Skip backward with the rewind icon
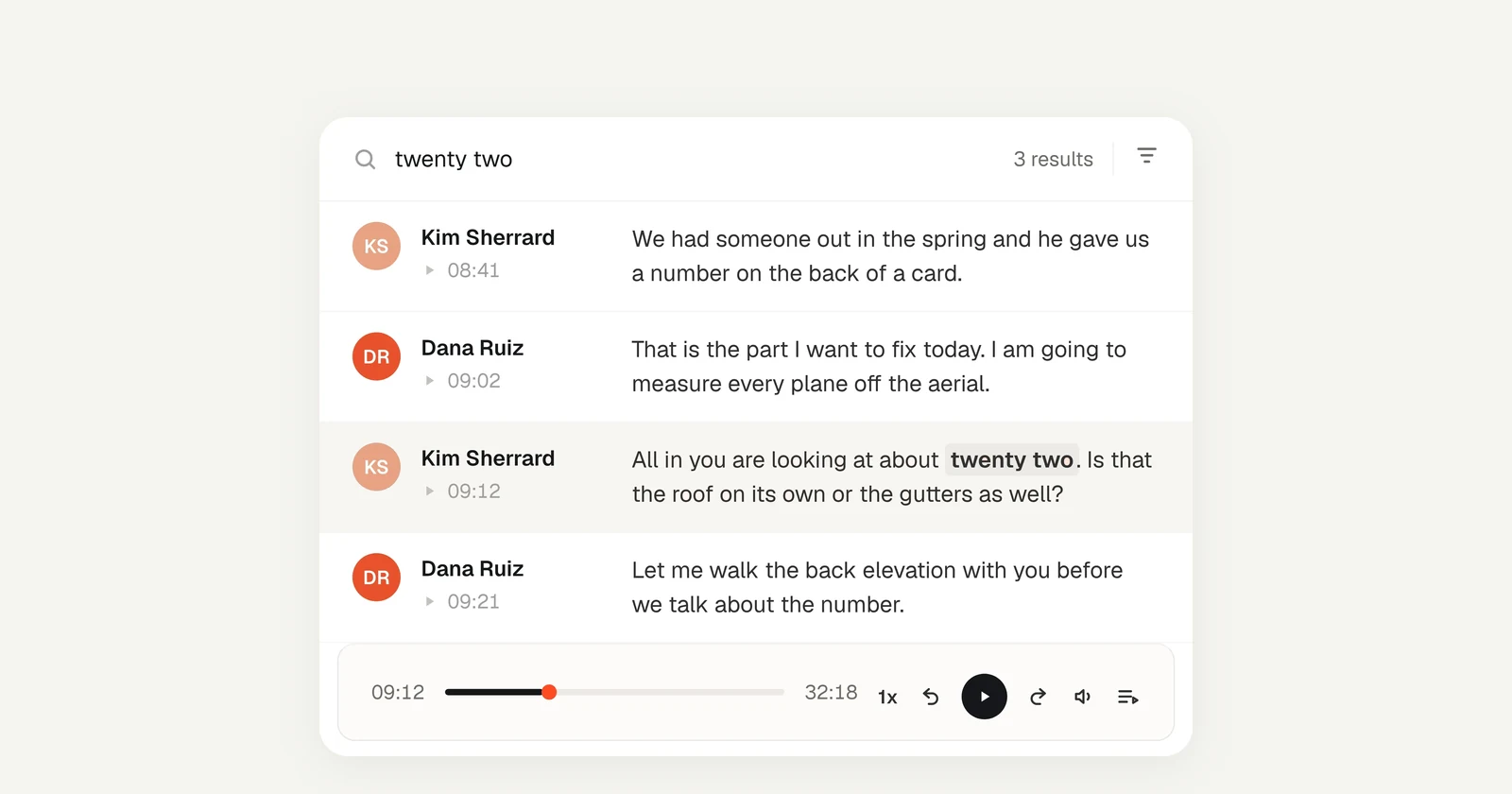Viewport: 1512px width, 794px height. click(x=931, y=697)
